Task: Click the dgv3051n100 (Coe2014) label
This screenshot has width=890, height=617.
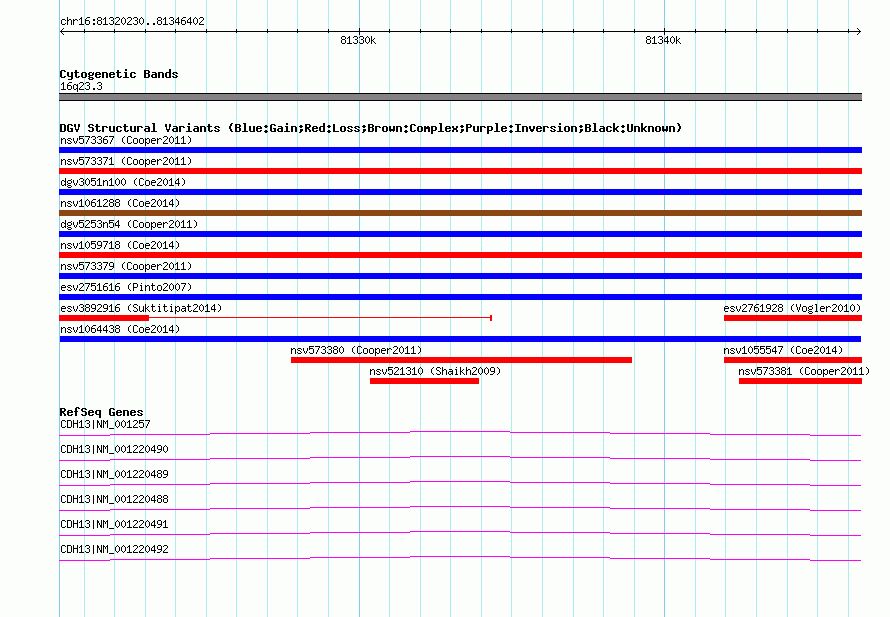Action: click(123, 182)
